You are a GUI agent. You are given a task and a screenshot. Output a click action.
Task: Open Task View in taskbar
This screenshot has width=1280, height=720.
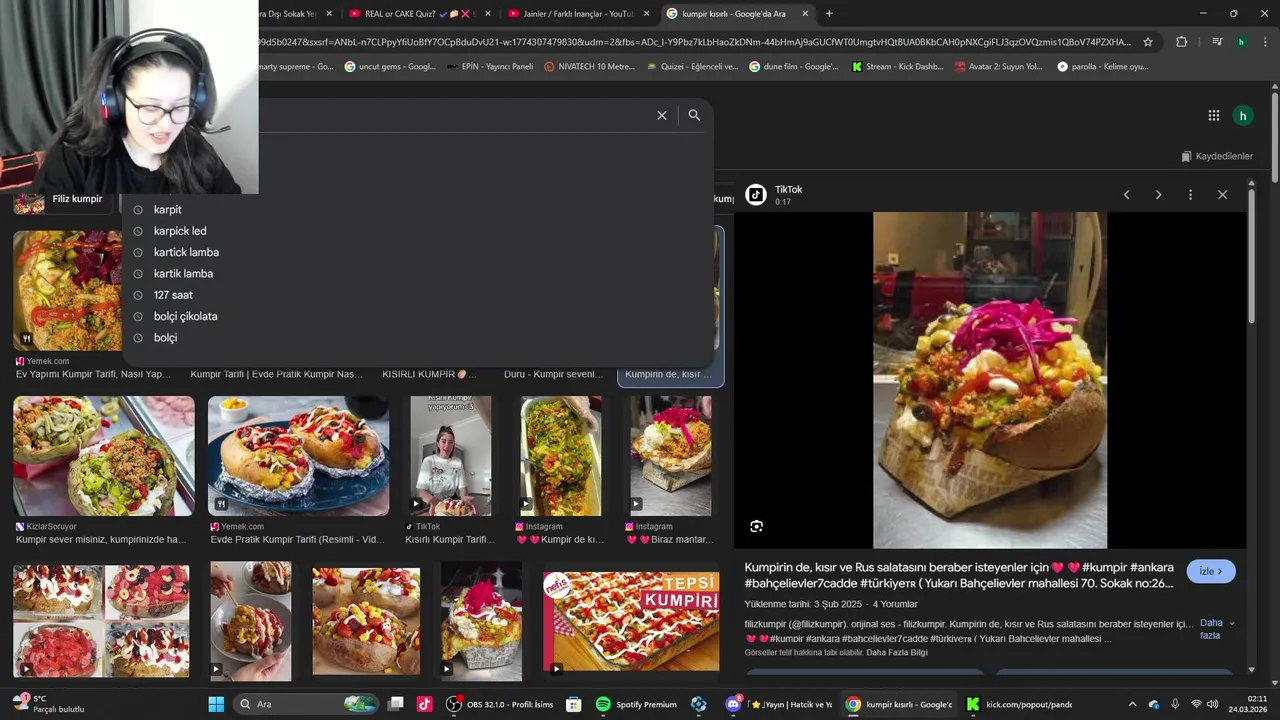(395, 704)
